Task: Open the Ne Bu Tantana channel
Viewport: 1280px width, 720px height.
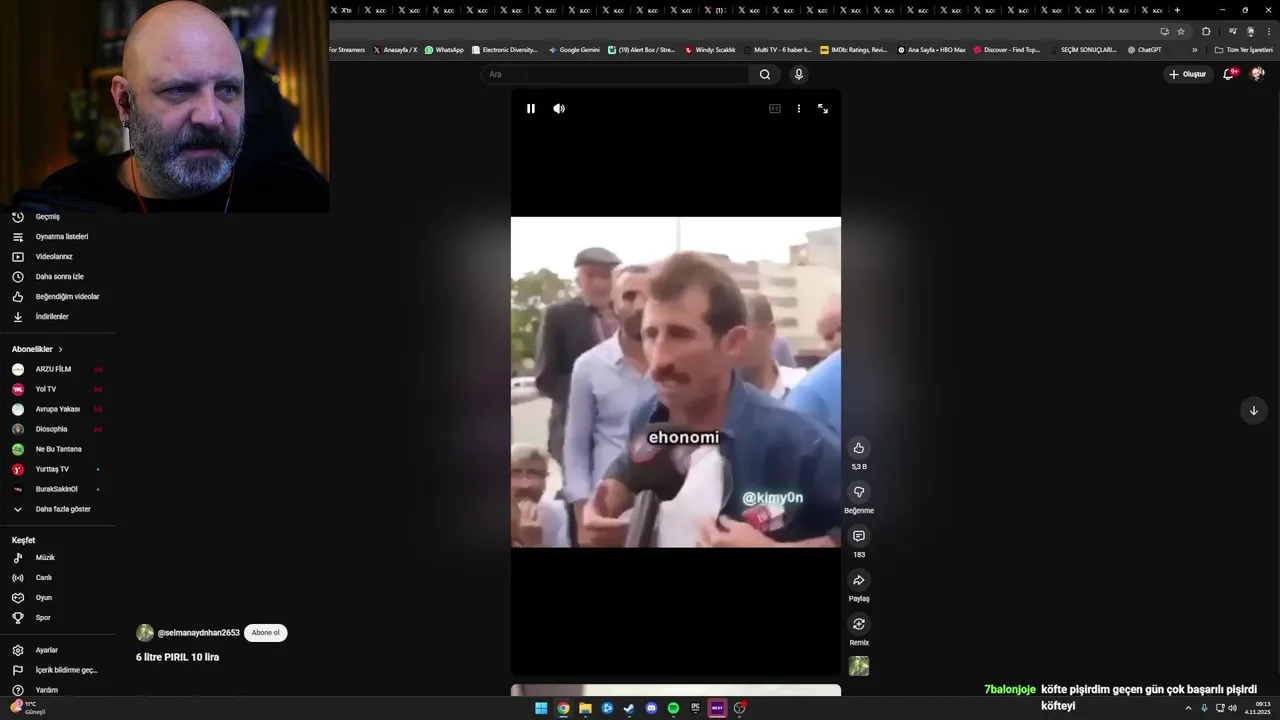Action: (59, 449)
